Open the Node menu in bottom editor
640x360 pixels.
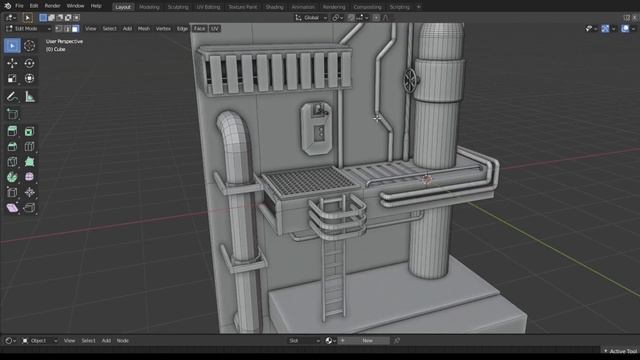(x=122, y=340)
